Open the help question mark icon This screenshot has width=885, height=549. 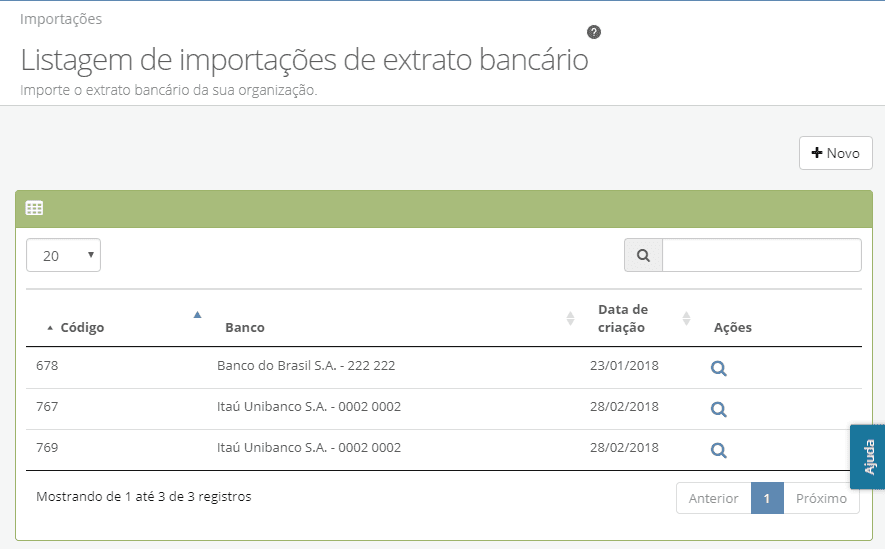pyautogui.click(x=594, y=32)
